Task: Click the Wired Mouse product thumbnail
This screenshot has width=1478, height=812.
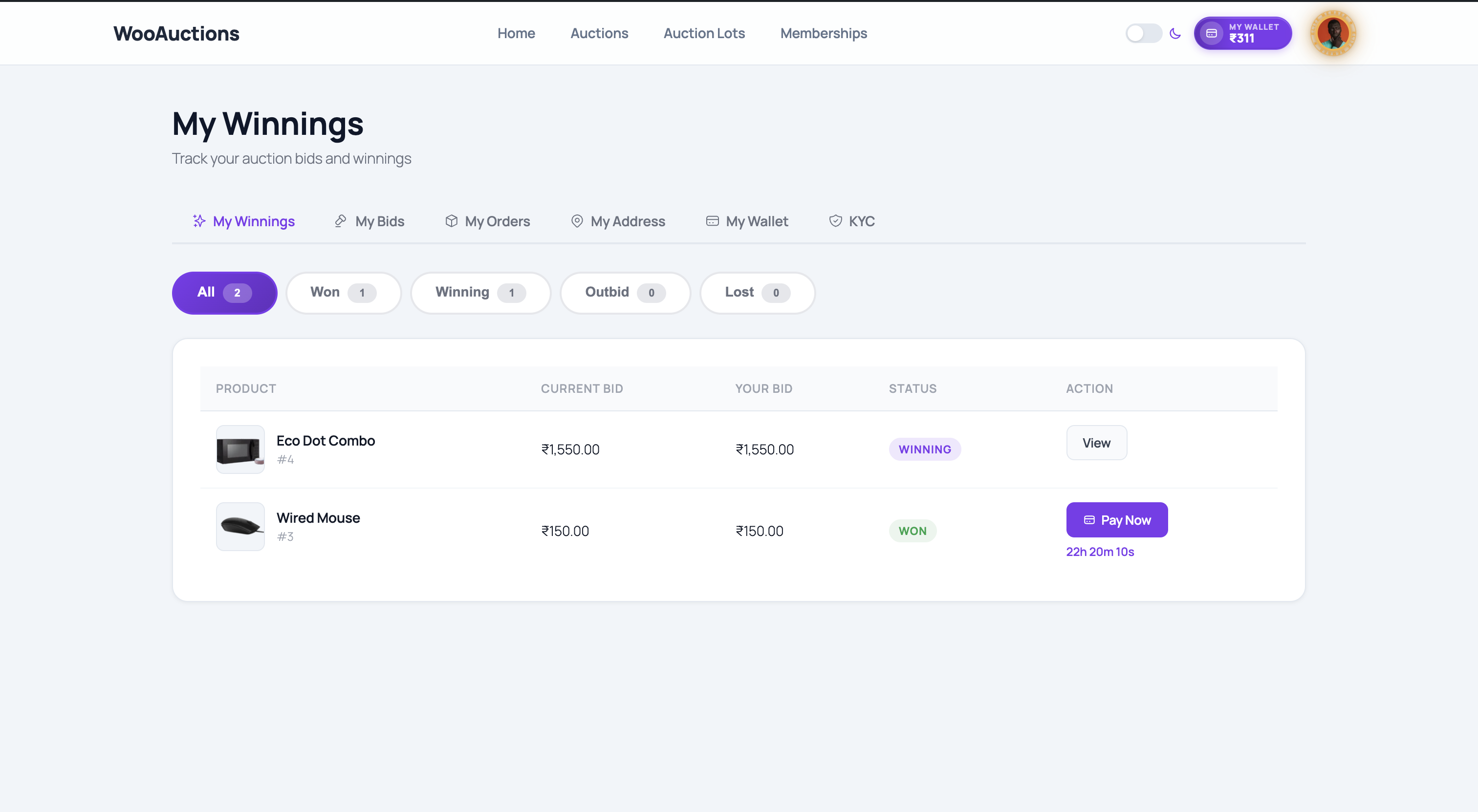Action: (x=240, y=526)
